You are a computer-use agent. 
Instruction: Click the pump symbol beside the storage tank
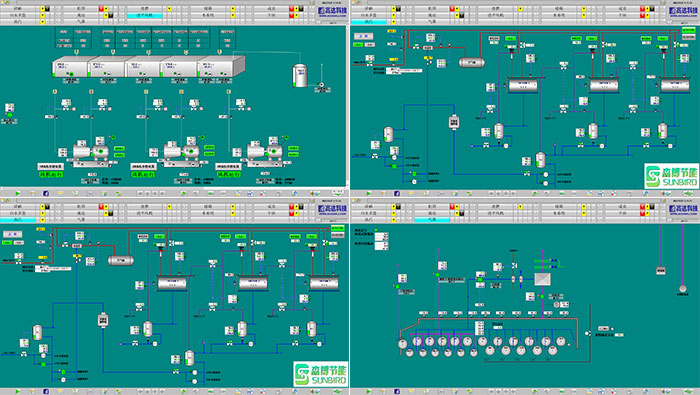pyautogui.click(x=321, y=84)
